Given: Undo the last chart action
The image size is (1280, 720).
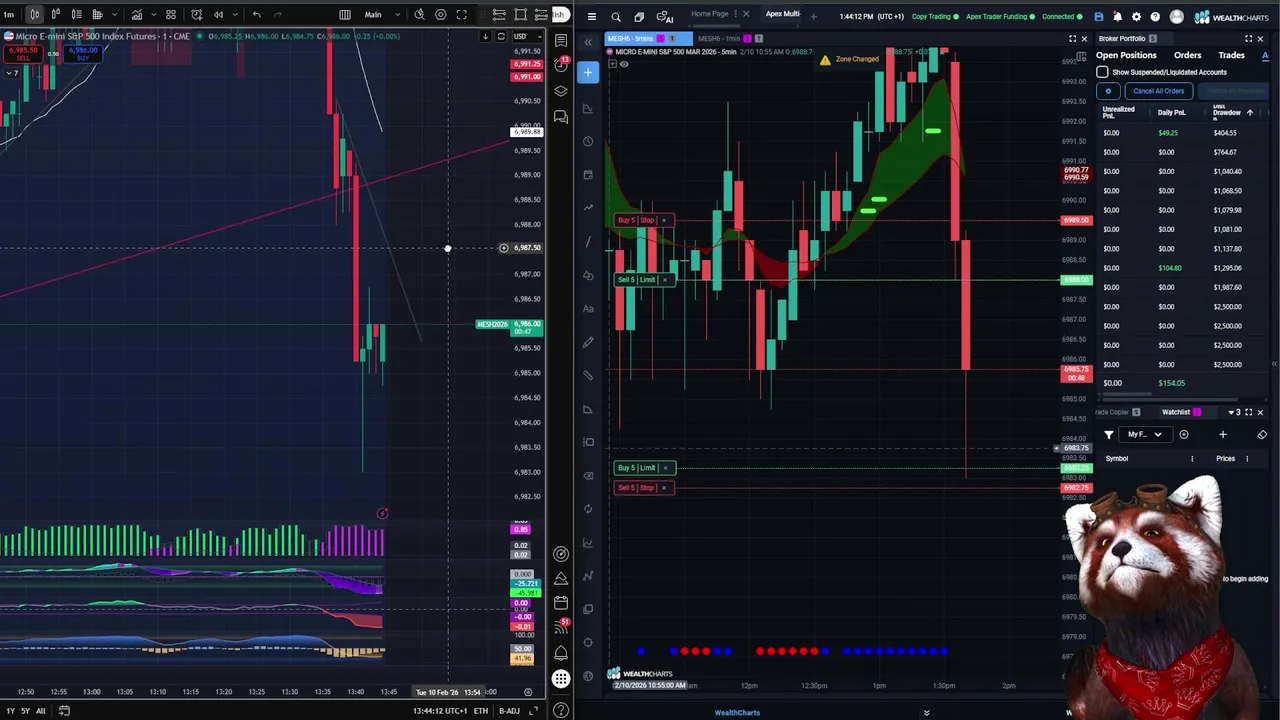Looking at the screenshot, I should [x=257, y=14].
